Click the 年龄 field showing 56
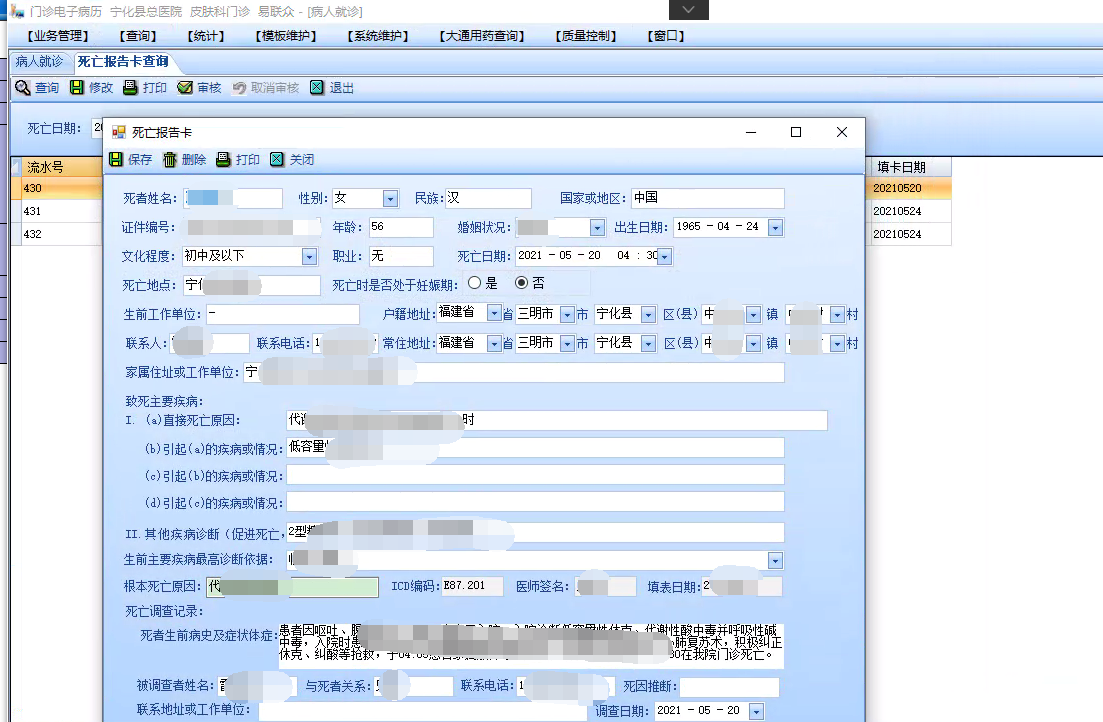1103x722 pixels. 401,227
